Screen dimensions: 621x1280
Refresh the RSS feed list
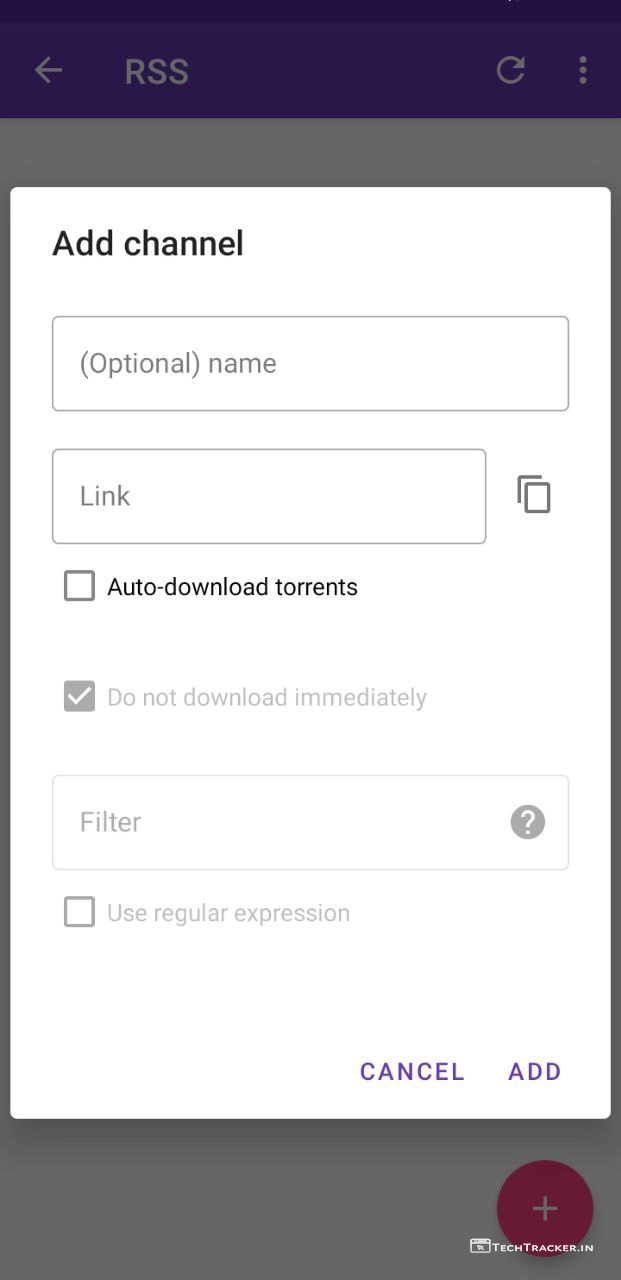pyautogui.click(x=511, y=70)
